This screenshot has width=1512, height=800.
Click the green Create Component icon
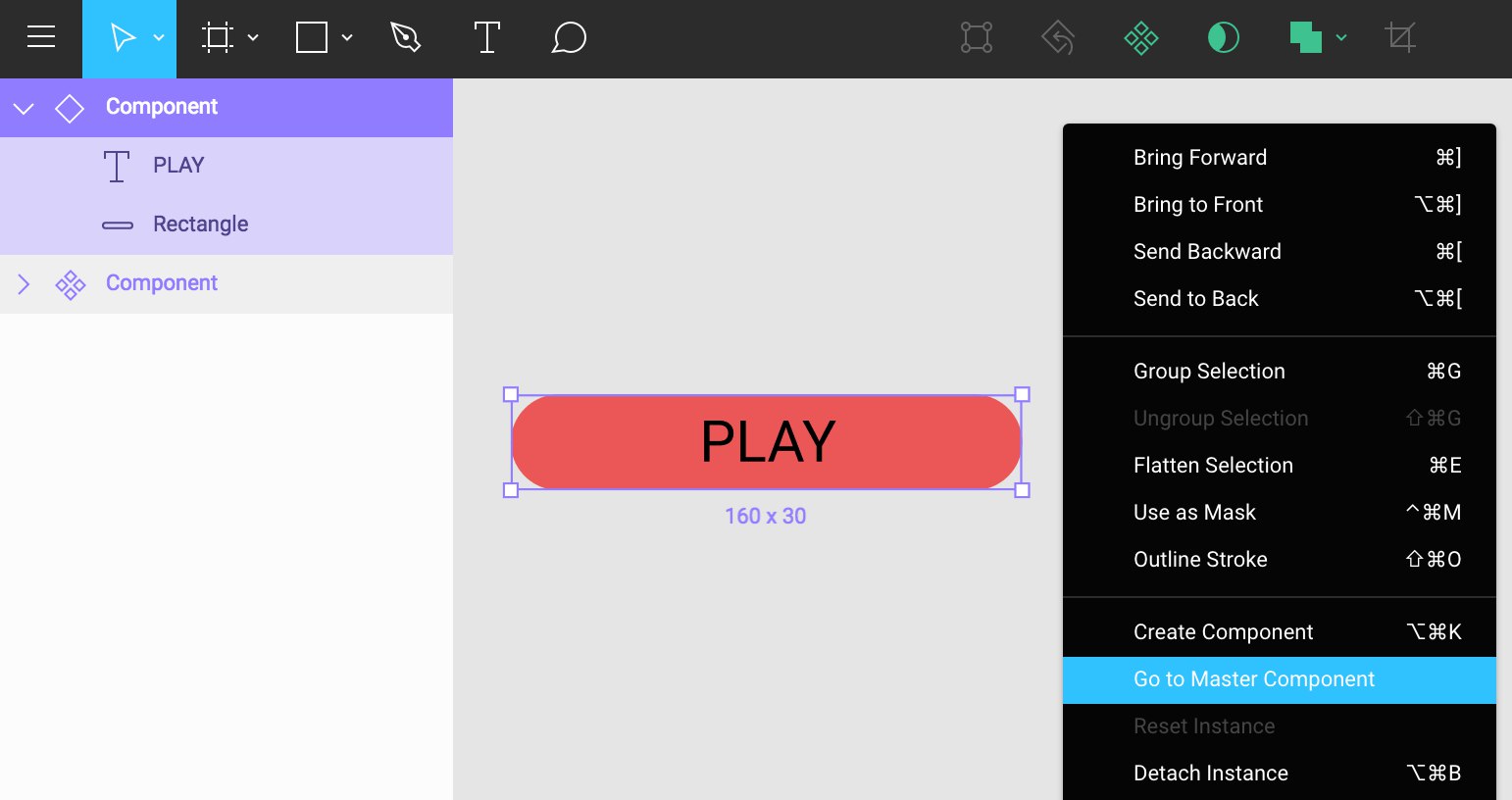(1141, 37)
